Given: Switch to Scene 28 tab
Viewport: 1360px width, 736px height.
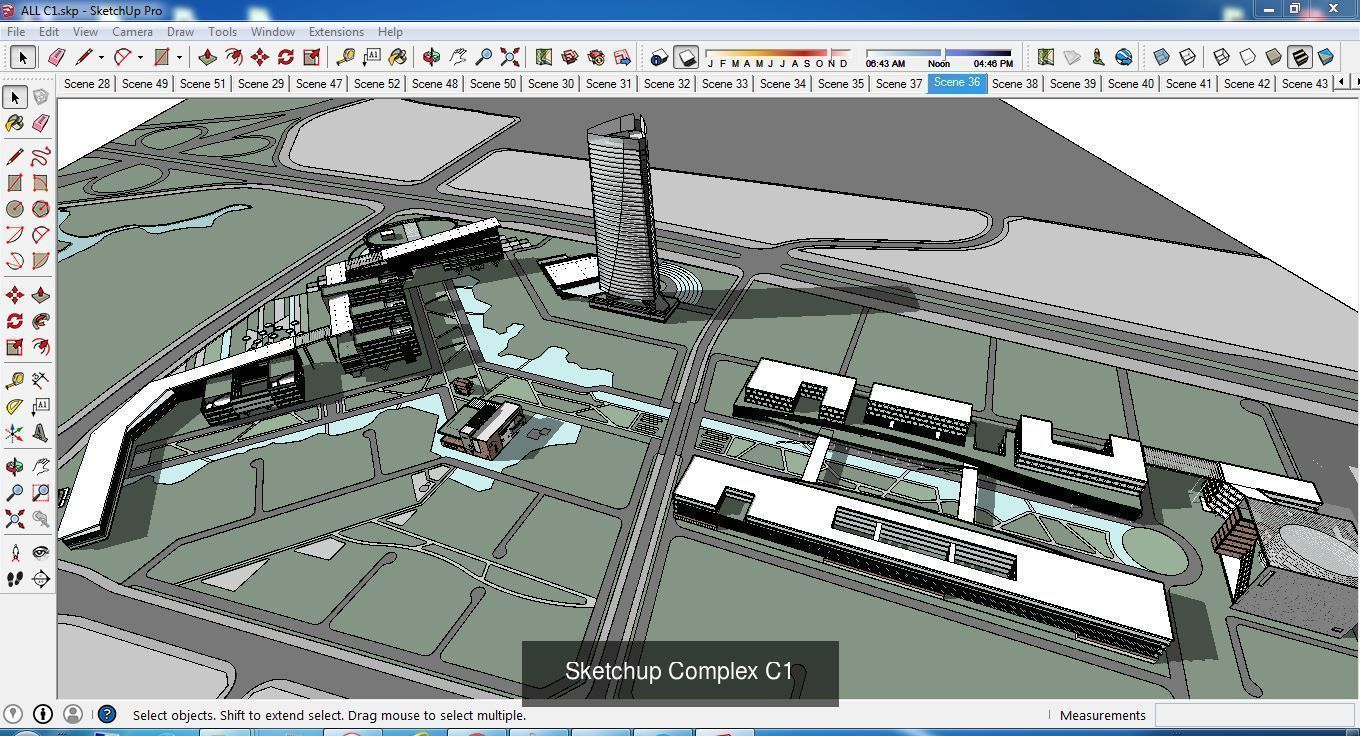Looking at the screenshot, I should pyautogui.click(x=87, y=84).
